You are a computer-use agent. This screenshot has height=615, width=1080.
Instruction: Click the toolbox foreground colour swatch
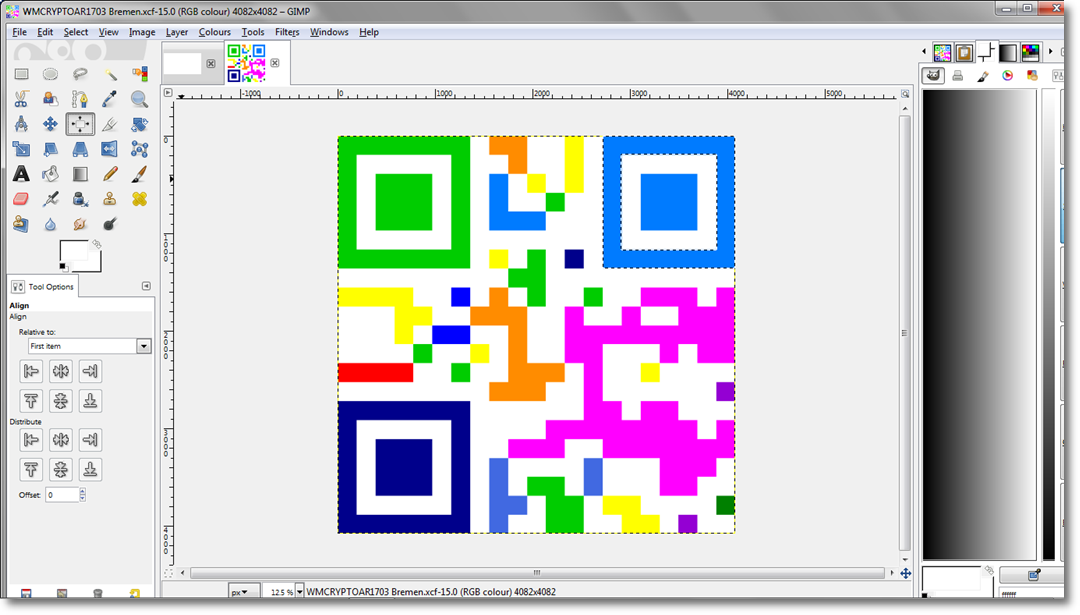[72, 251]
